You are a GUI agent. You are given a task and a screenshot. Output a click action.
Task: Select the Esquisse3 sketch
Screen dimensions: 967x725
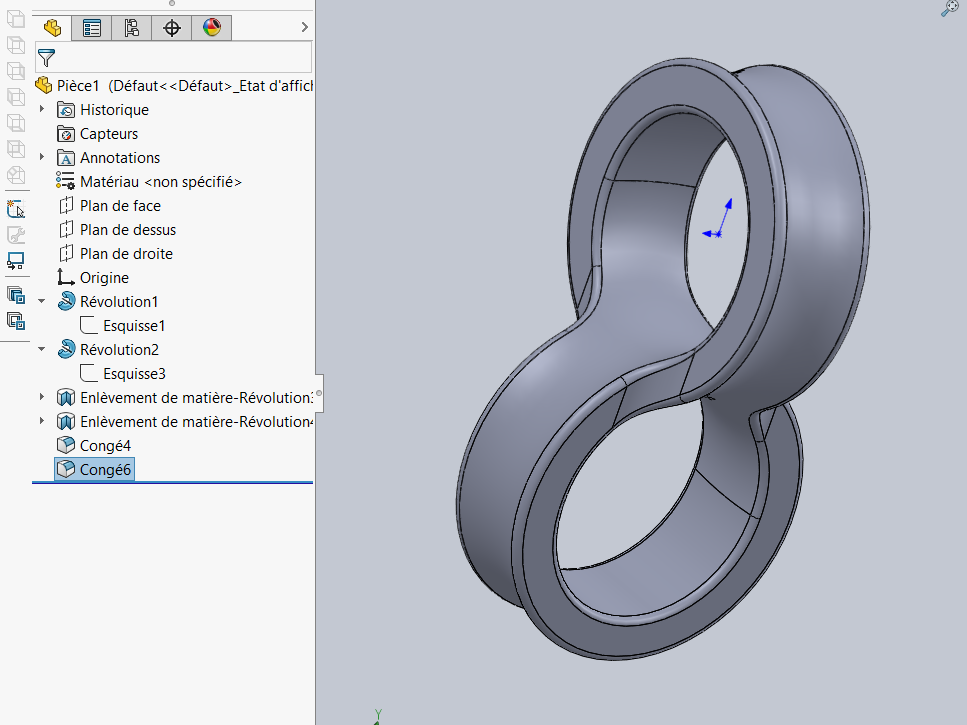pos(134,373)
